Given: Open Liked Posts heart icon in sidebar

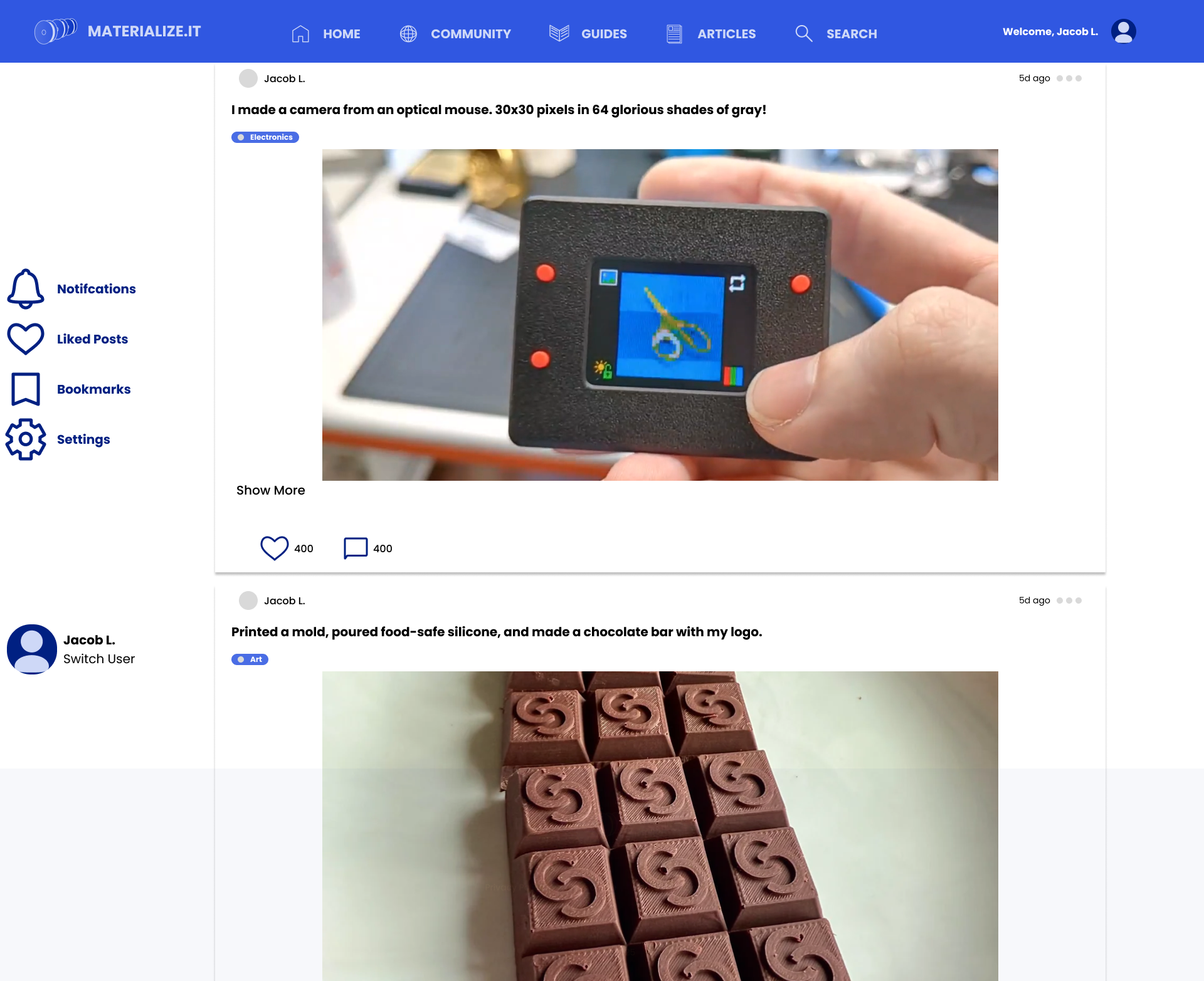Looking at the screenshot, I should [26, 339].
